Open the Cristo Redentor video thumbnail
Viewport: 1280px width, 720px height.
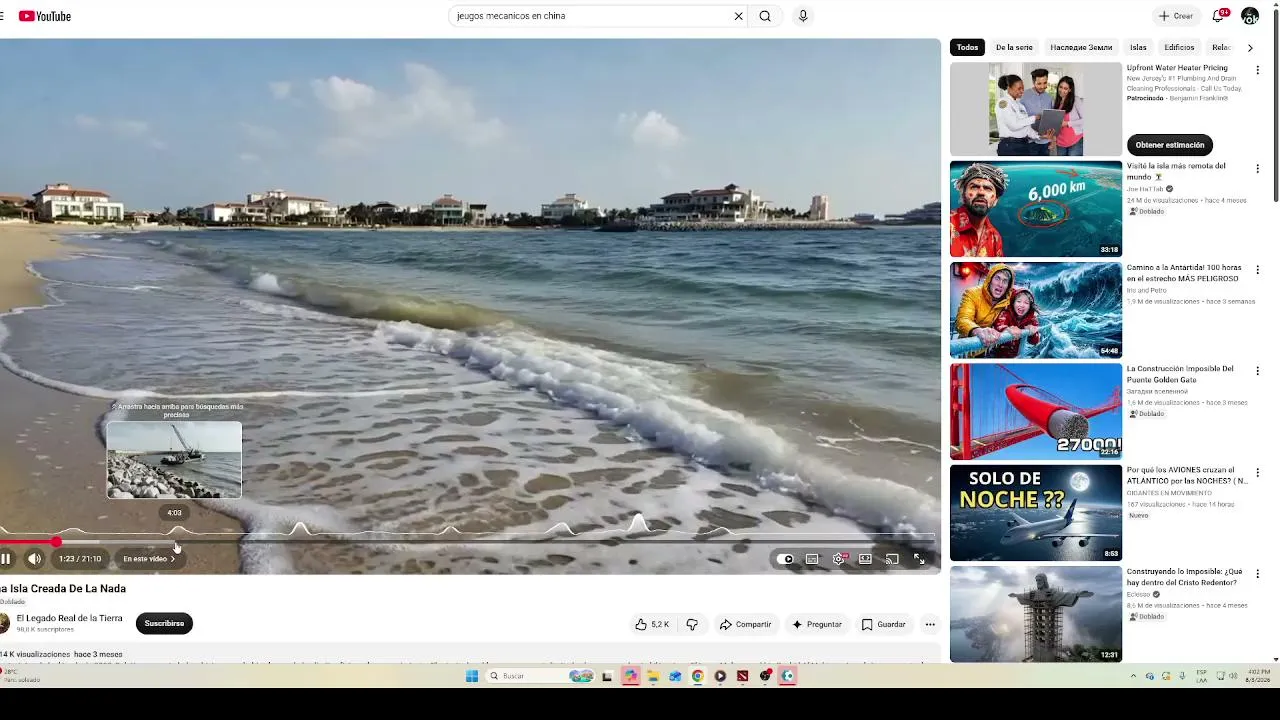pyautogui.click(x=1036, y=614)
